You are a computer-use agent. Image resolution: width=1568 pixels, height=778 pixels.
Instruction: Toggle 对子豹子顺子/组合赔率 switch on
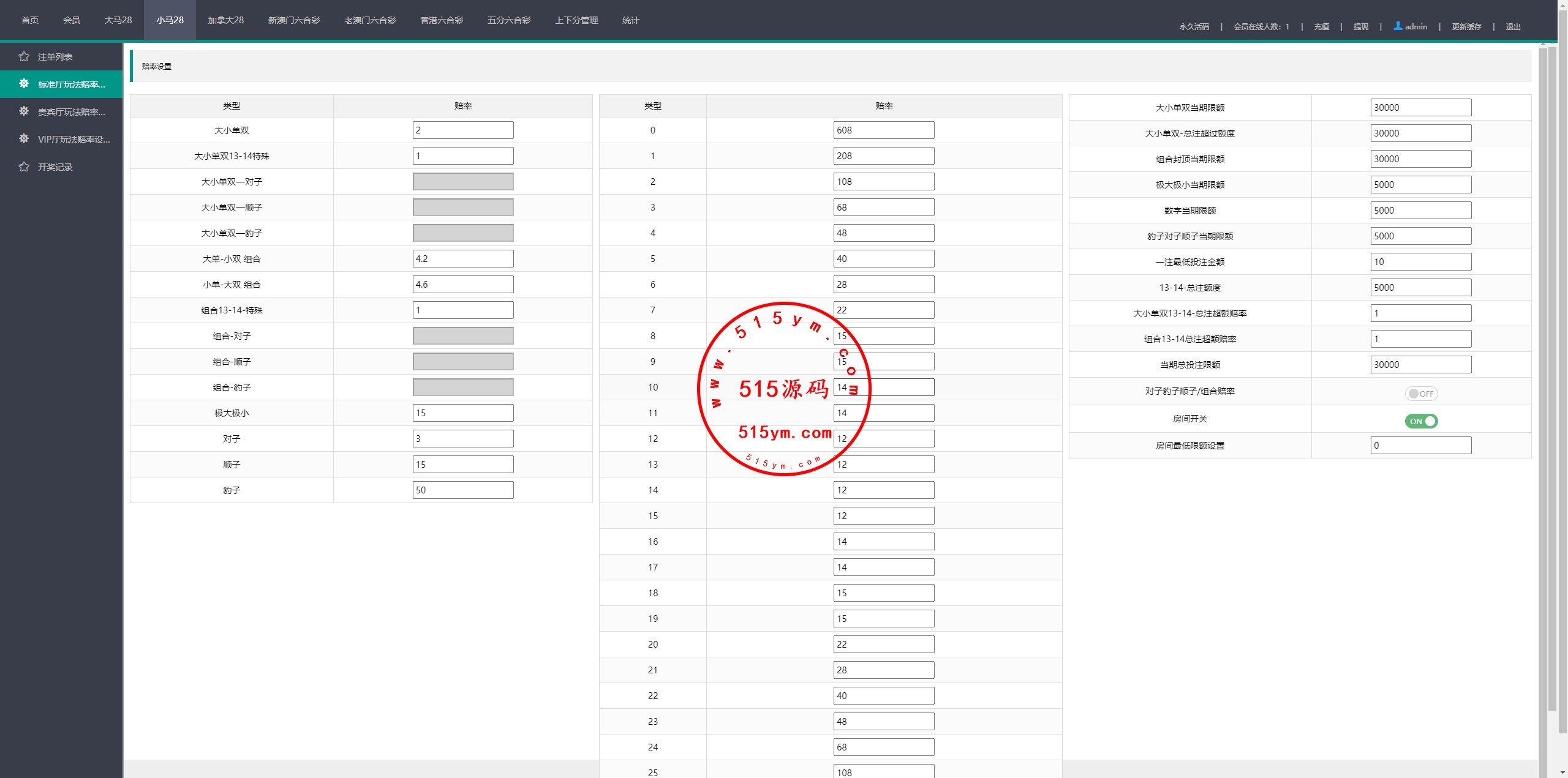coord(1421,394)
